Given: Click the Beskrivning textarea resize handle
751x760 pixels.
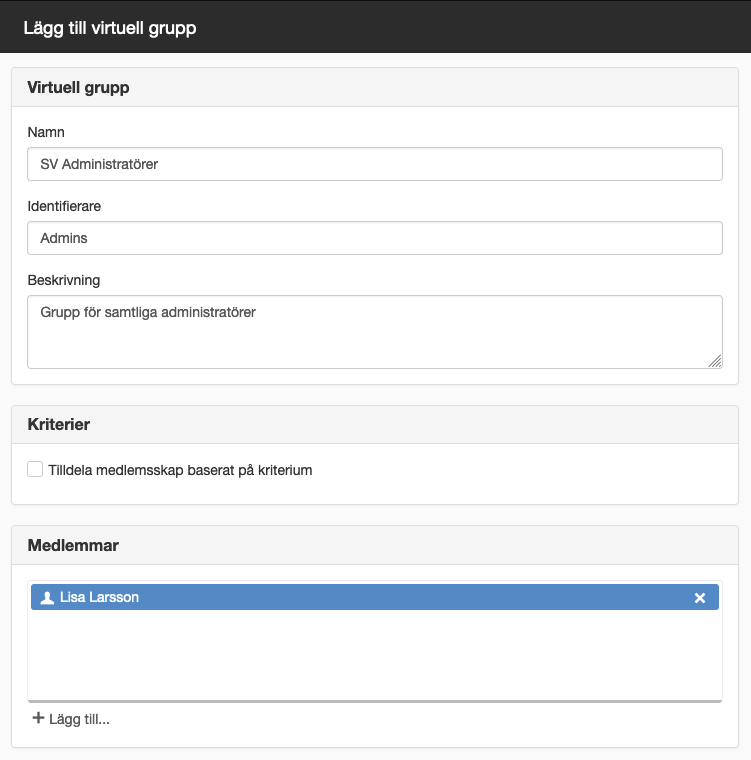Looking at the screenshot, I should pyautogui.click(x=715, y=361).
